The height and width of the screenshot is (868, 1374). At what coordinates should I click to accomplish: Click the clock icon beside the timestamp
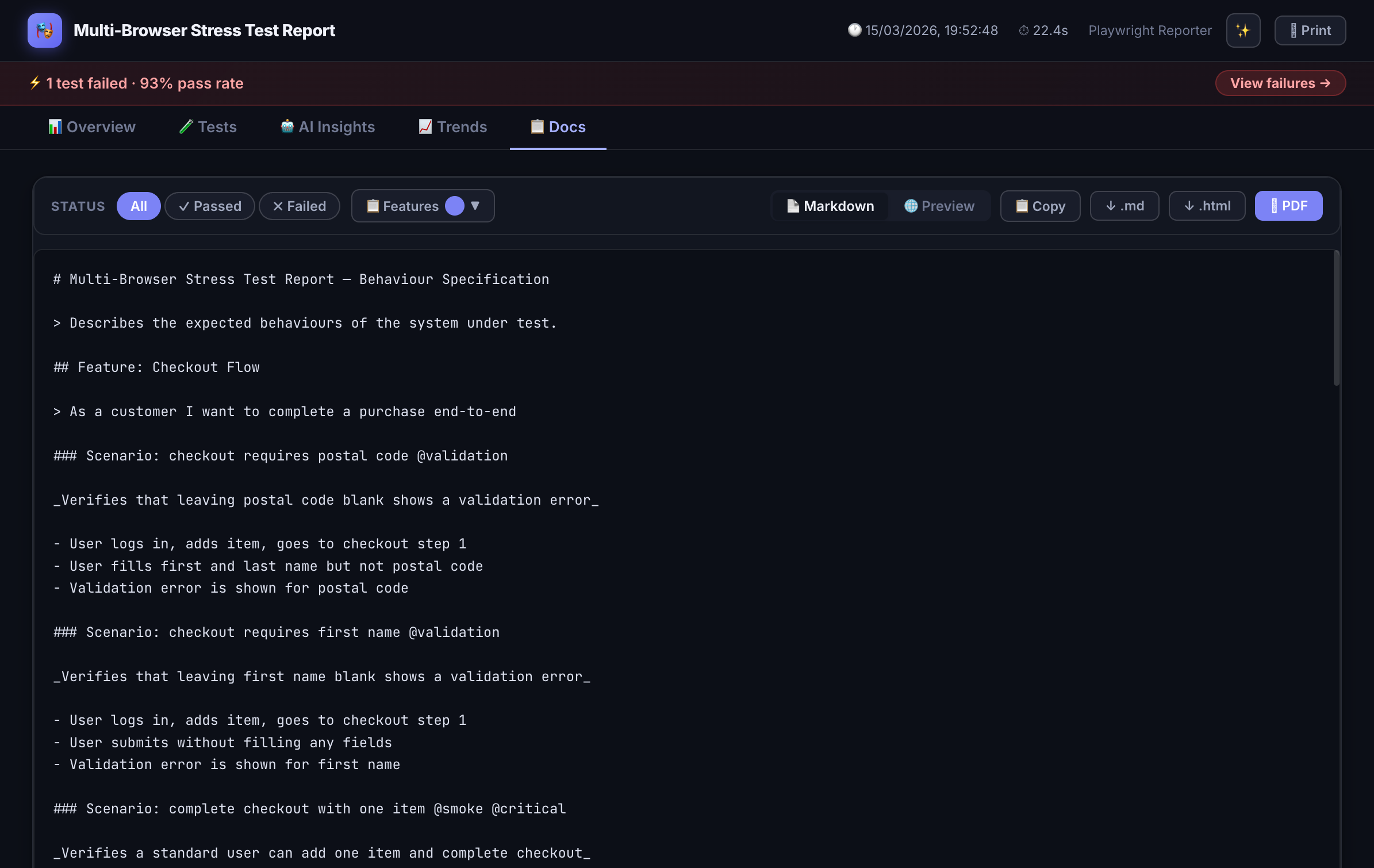click(x=854, y=30)
